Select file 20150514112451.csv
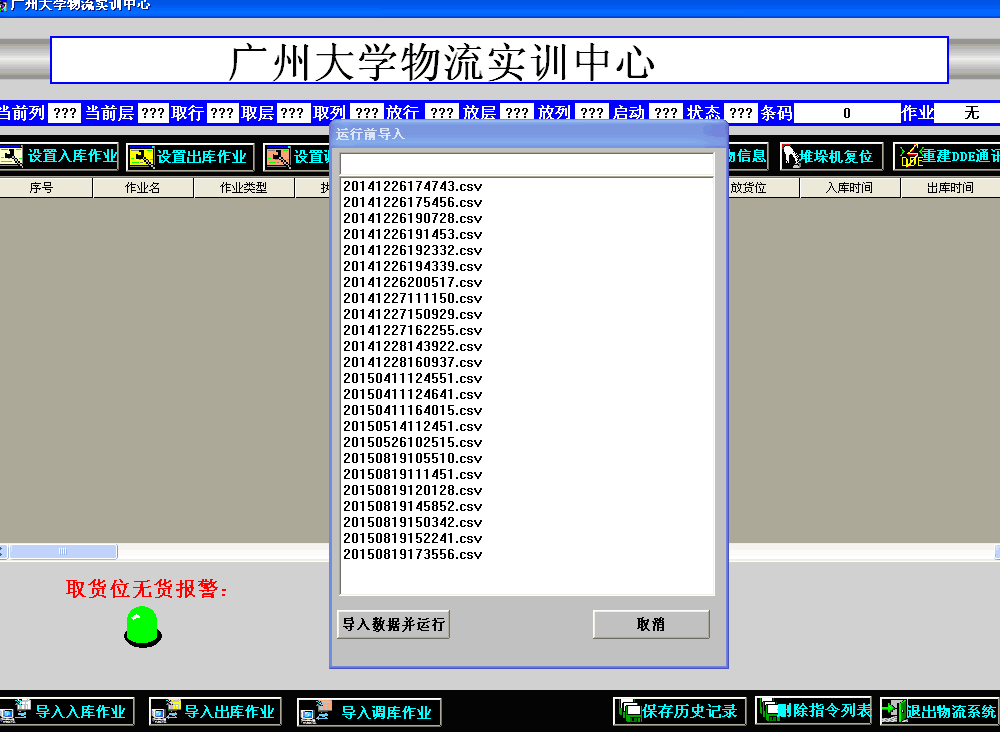Image resolution: width=1000 pixels, height=732 pixels. point(413,426)
